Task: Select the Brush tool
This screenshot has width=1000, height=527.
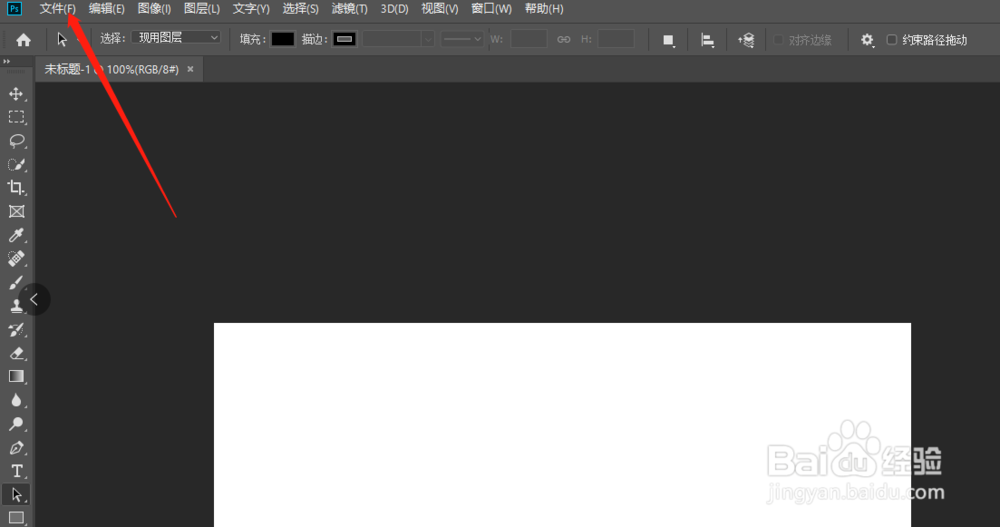Action: (x=16, y=283)
